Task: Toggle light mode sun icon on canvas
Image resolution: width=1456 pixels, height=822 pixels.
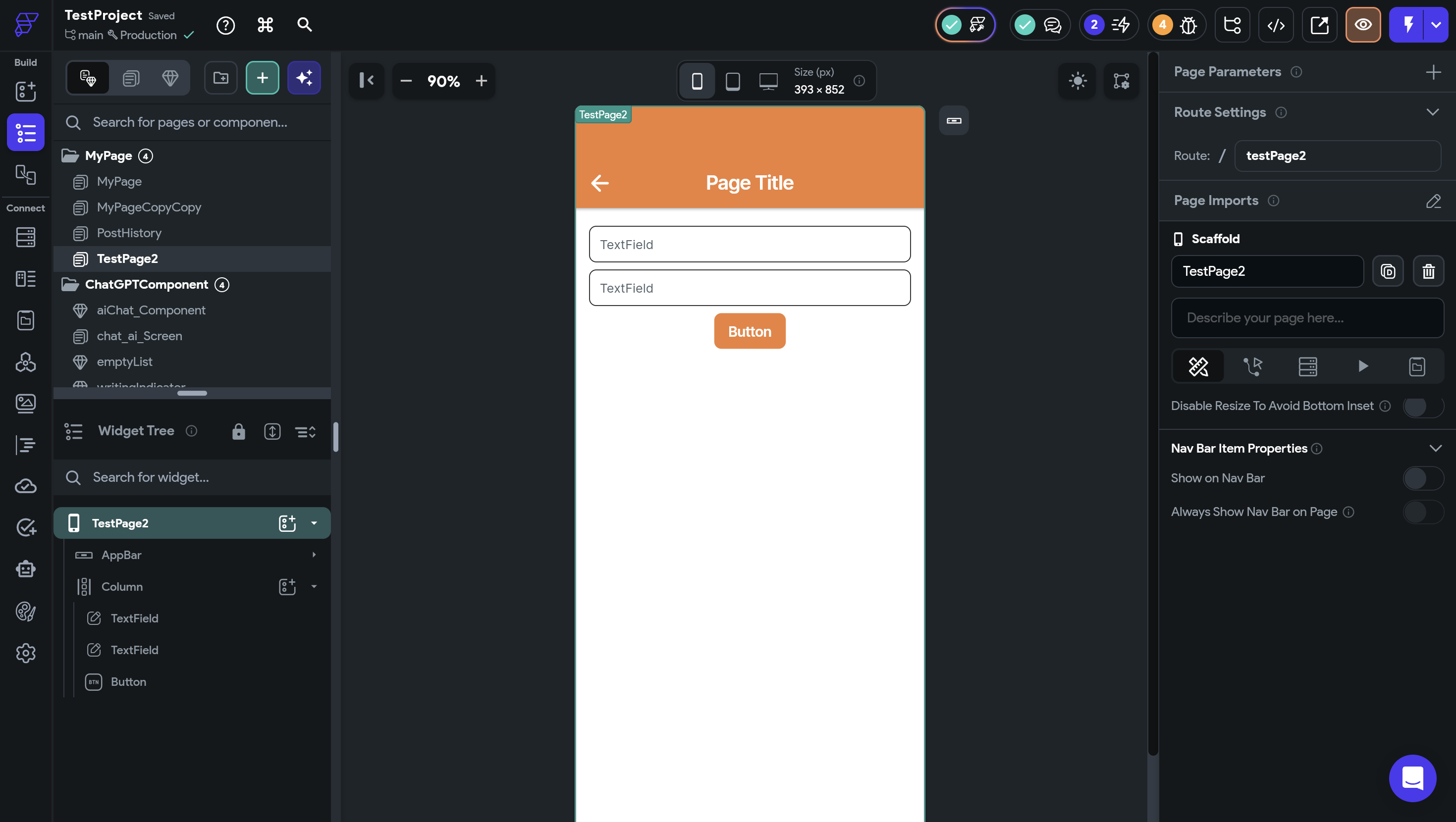Action: coord(1078,81)
